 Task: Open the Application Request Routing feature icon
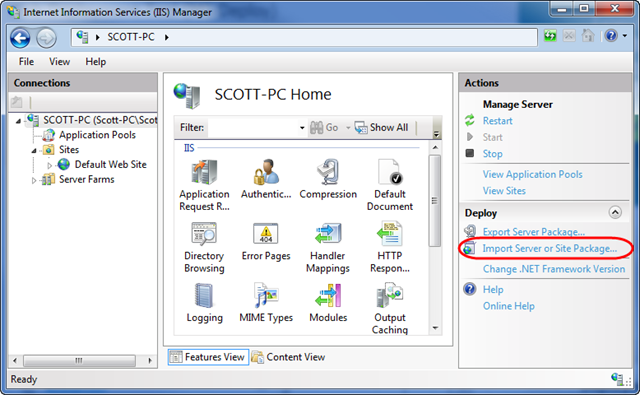pos(204,172)
